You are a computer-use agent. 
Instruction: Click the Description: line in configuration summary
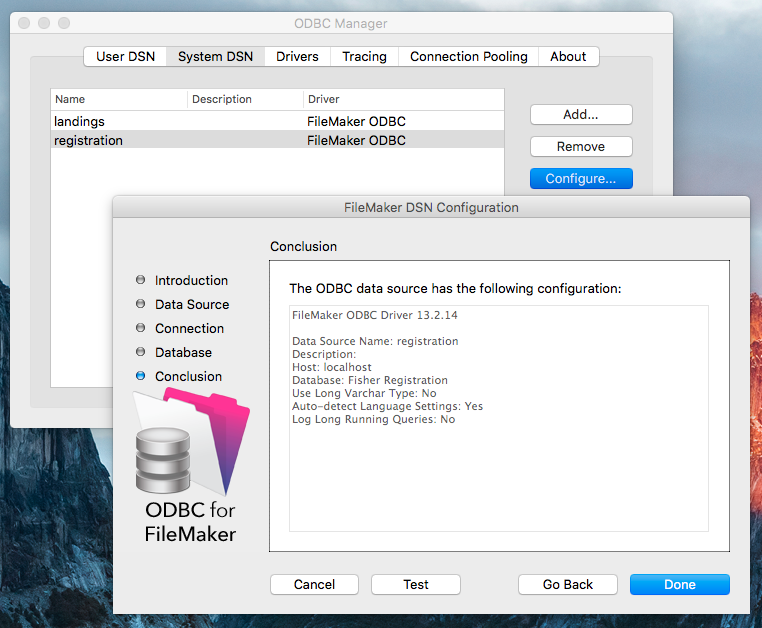[324, 354]
